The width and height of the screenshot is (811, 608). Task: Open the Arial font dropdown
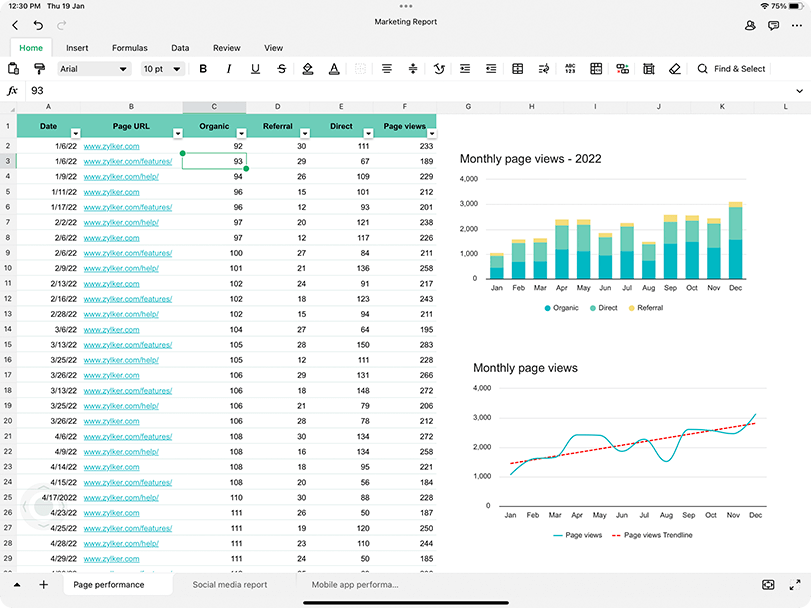pyautogui.click(x=93, y=69)
